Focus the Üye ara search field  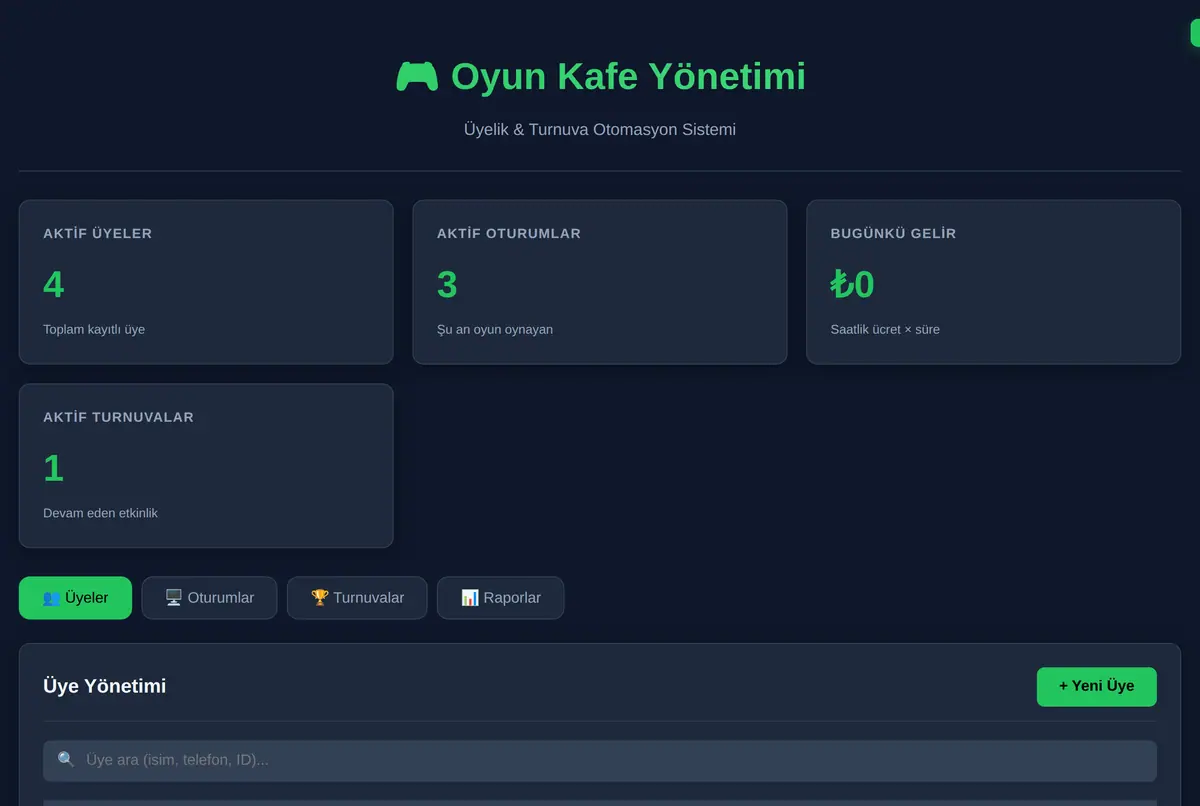click(x=600, y=761)
